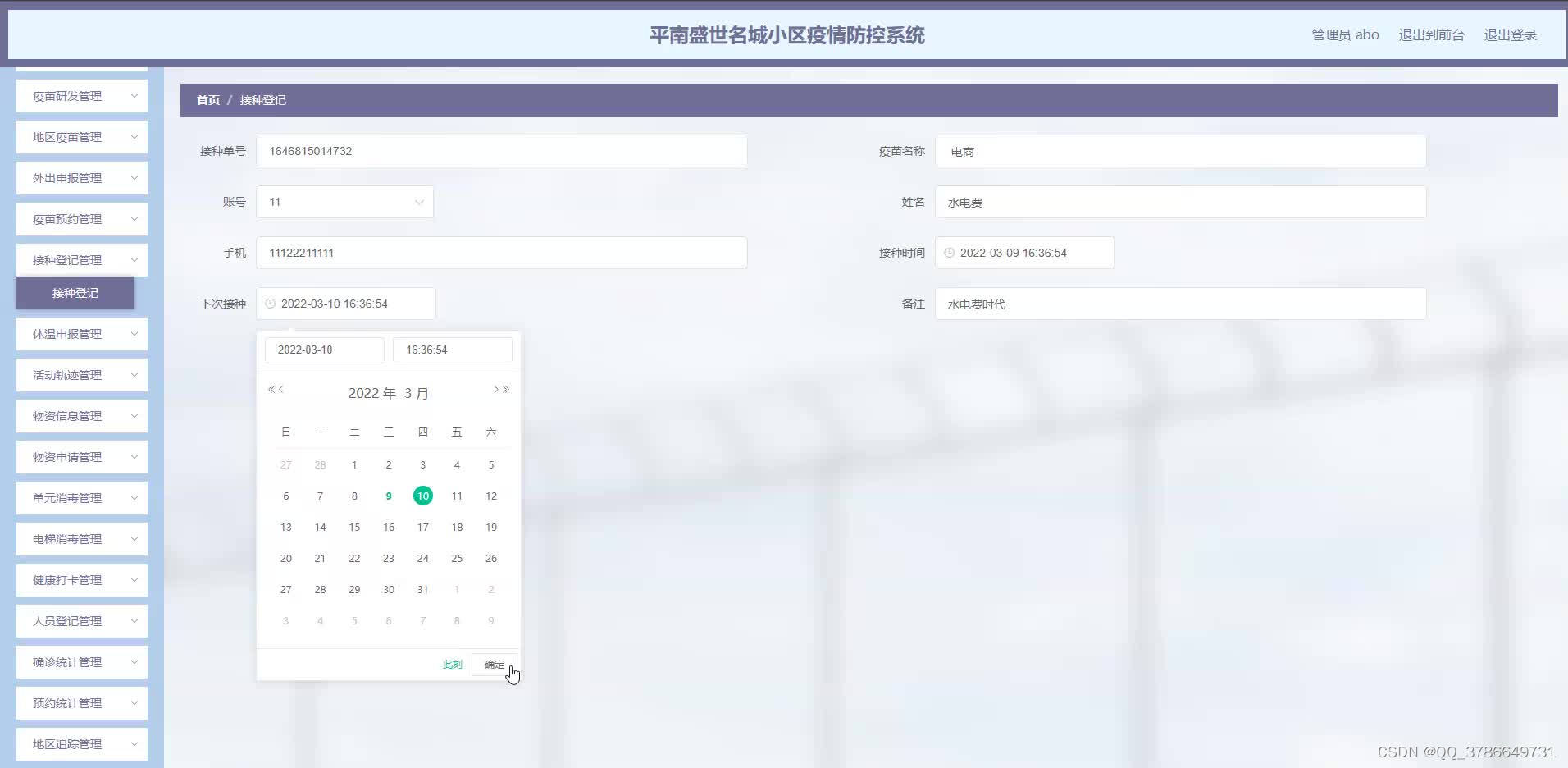Select March 31 in calendar
Image resolution: width=1568 pixels, height=768 pixels.
423,589
